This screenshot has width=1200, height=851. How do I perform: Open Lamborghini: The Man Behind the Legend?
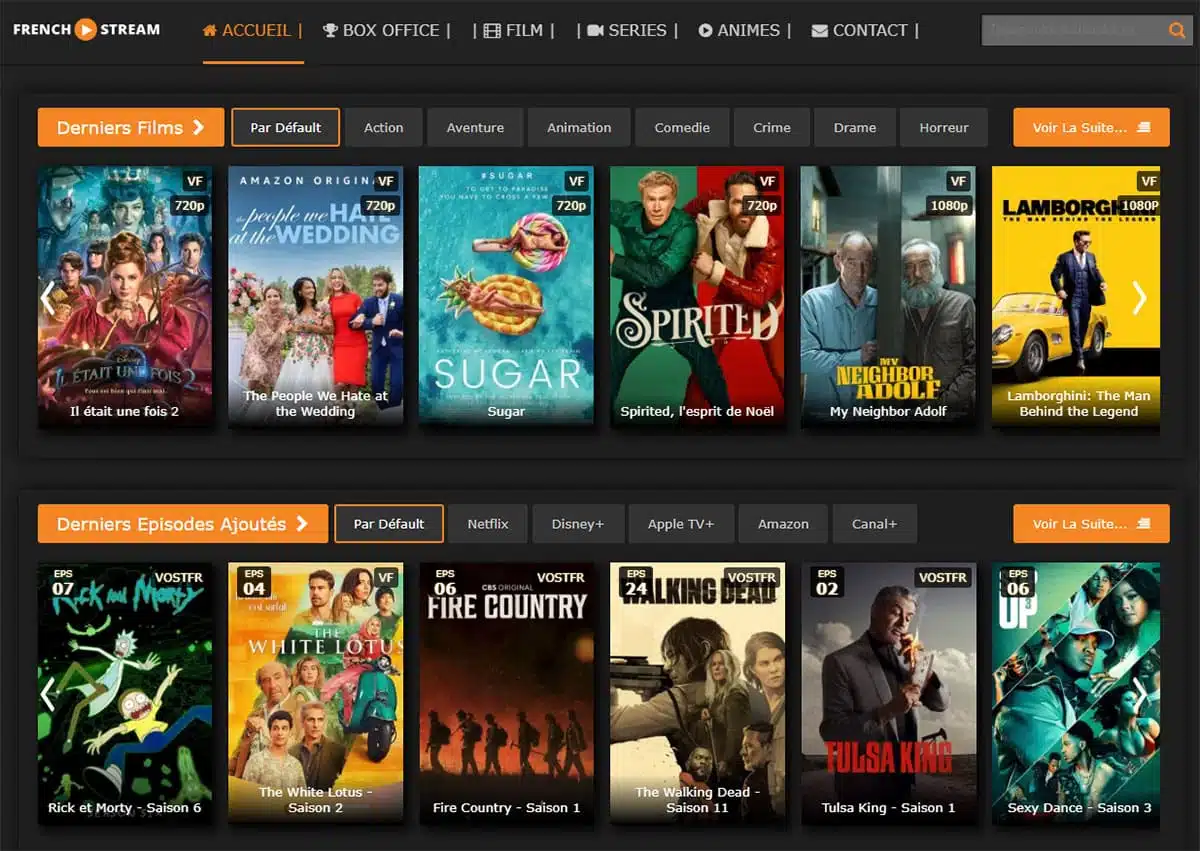(x=1076, y=297)
